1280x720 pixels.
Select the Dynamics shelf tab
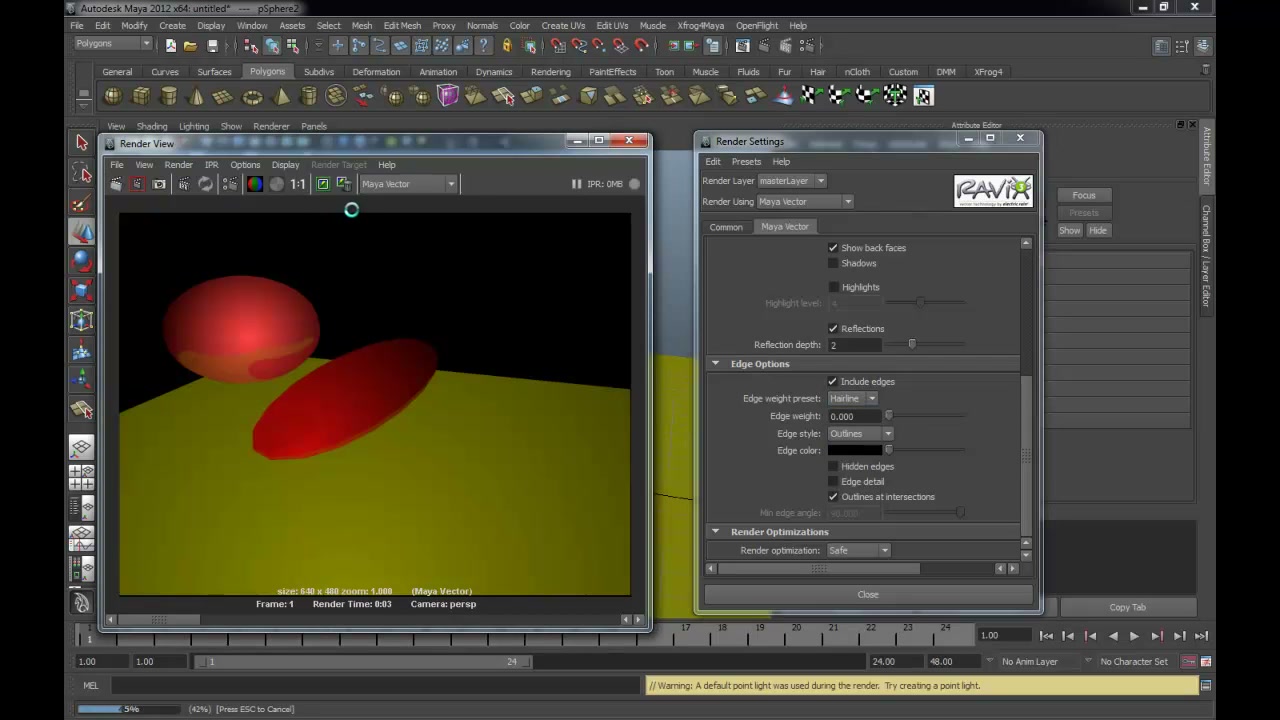pos(494,72)
